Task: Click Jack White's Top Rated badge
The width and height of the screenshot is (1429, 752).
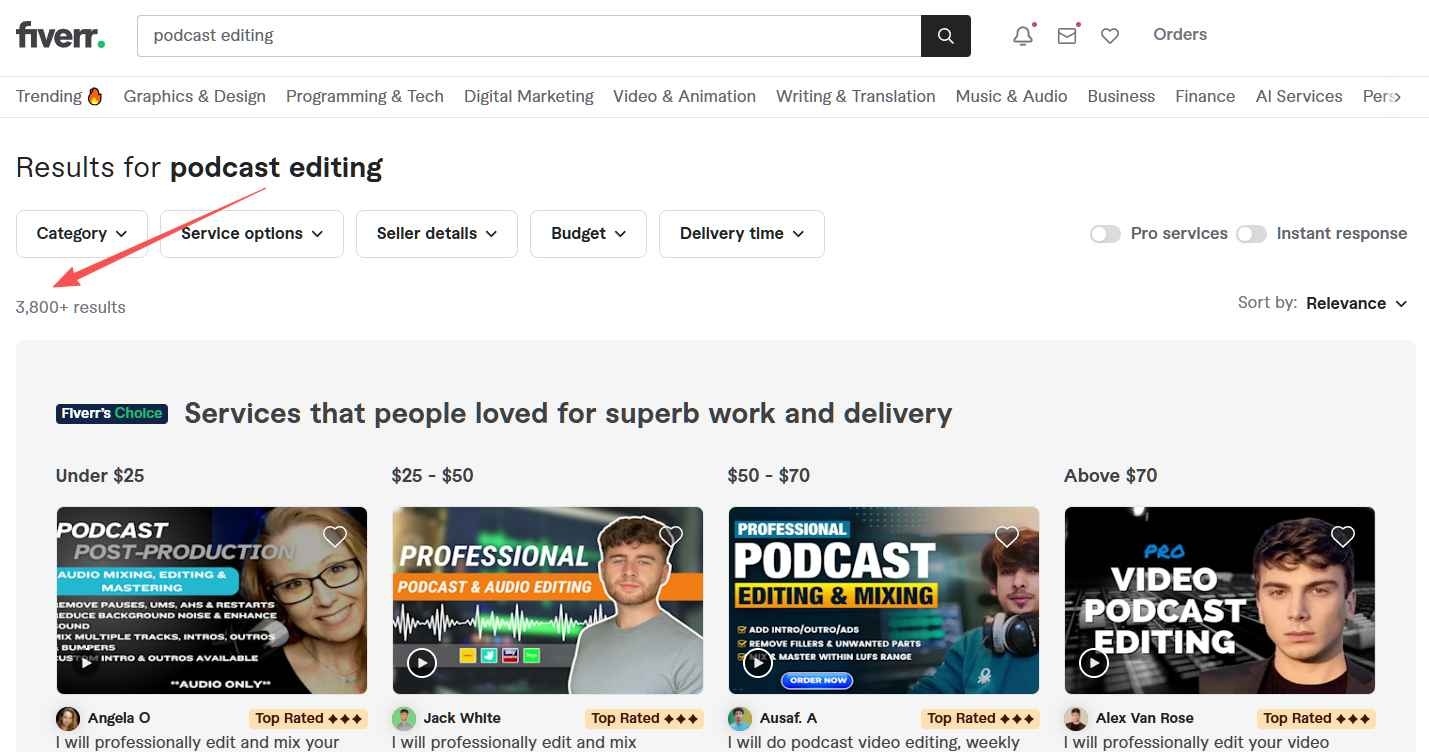Action: 644,718
